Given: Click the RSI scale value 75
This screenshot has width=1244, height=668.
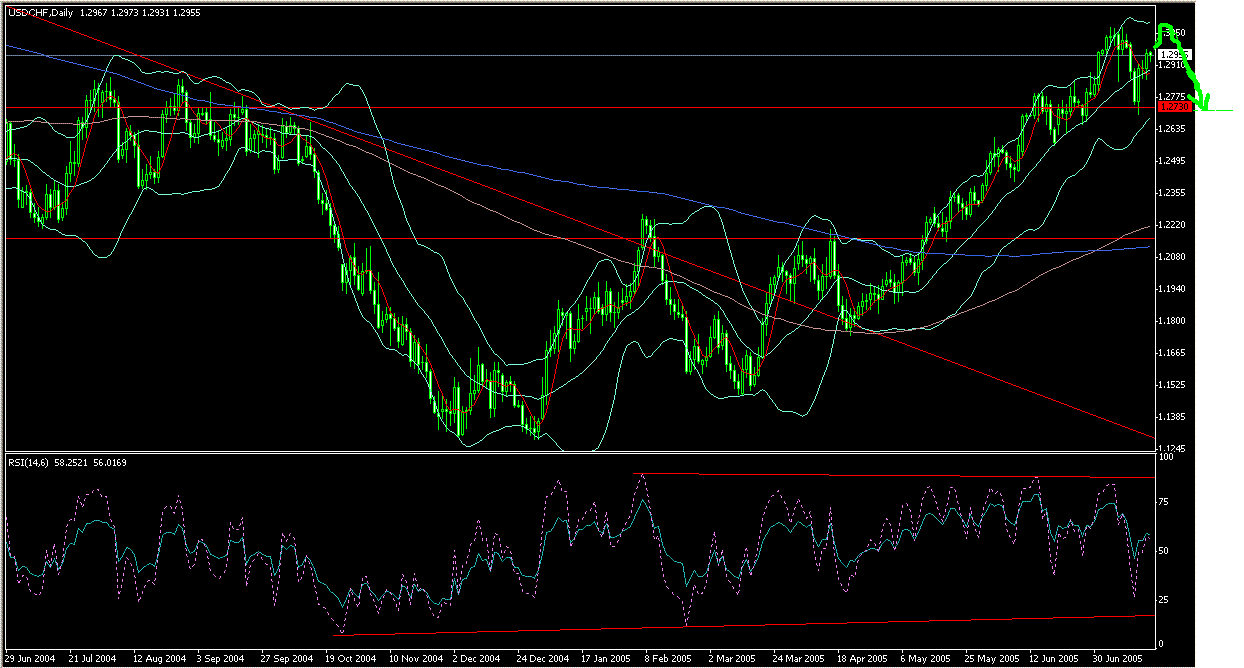Looking at the screenshot, I should click(1162, 504).
